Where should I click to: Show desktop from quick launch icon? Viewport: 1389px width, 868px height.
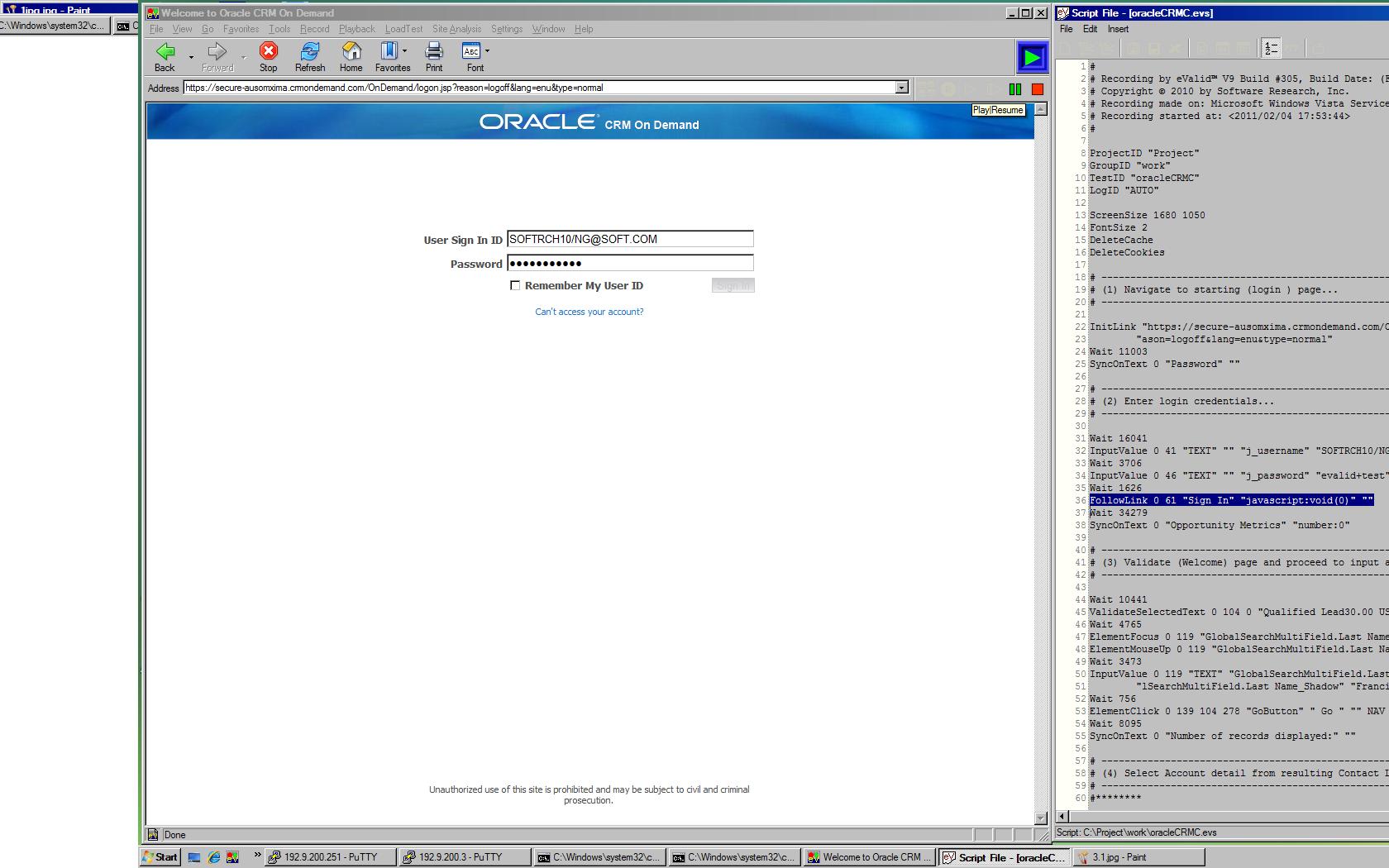[194, 857]
